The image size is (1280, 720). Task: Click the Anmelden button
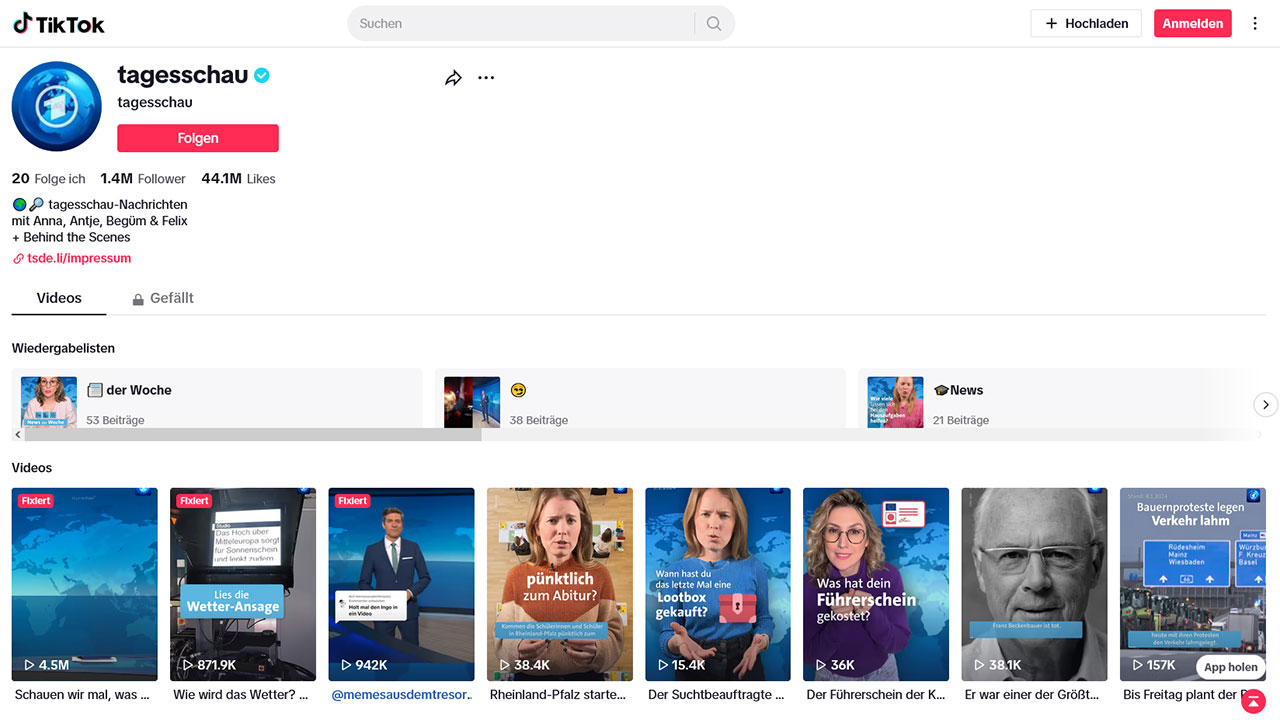tap(1192, 24)
